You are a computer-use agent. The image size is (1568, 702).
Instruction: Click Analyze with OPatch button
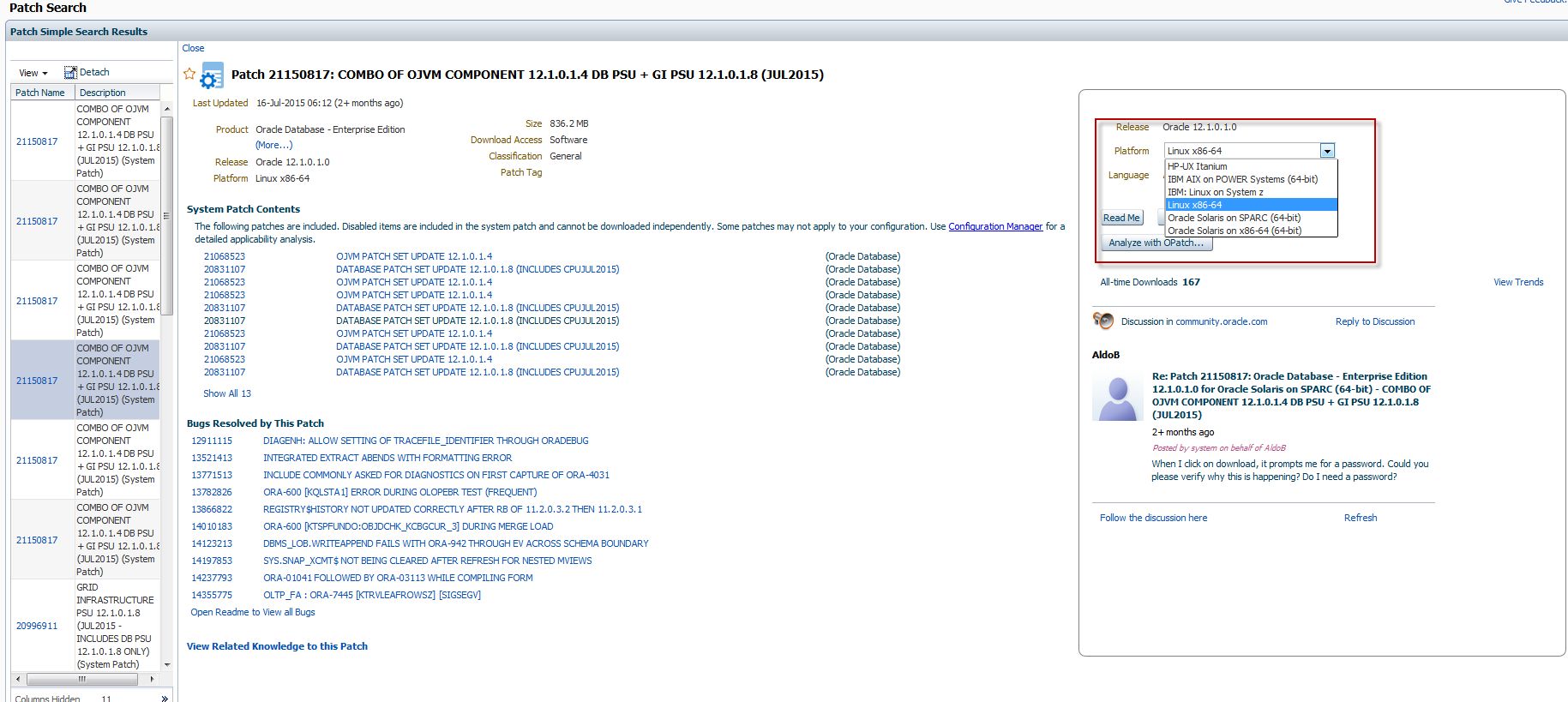1156,243
